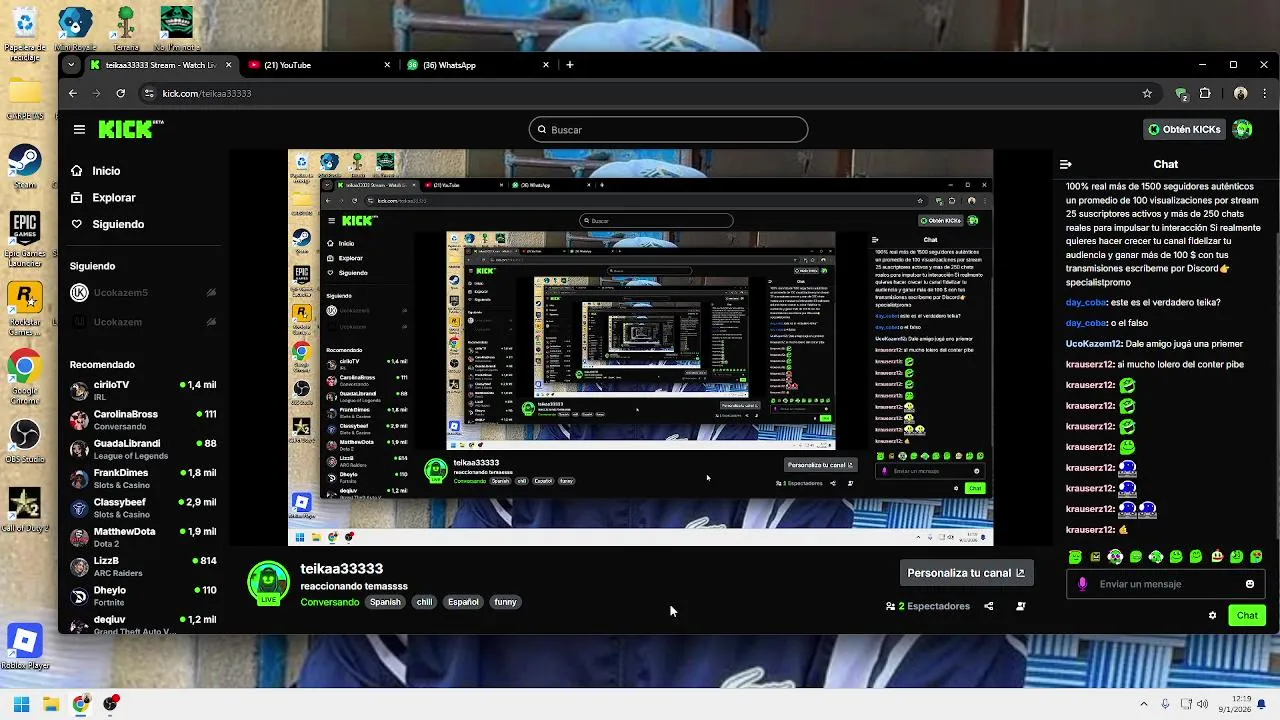Open File Explorer from the taskbar

click(51, 704)
